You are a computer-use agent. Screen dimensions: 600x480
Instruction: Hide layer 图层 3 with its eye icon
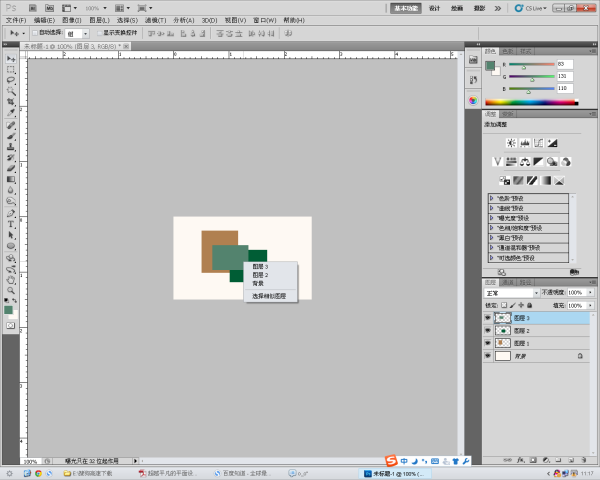[x=488, y=318]
